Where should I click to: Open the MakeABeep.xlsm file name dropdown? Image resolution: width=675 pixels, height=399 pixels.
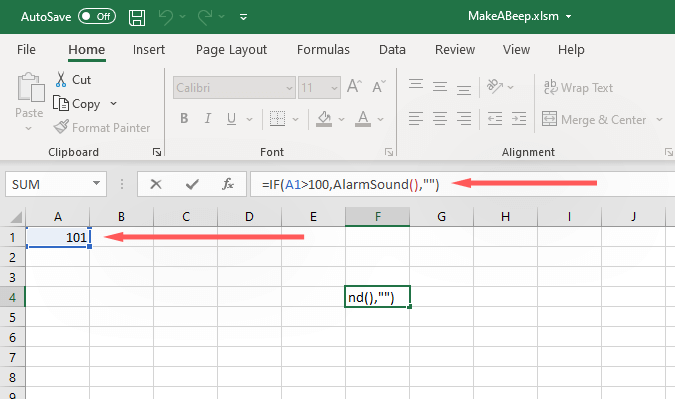tap(568, 17)
